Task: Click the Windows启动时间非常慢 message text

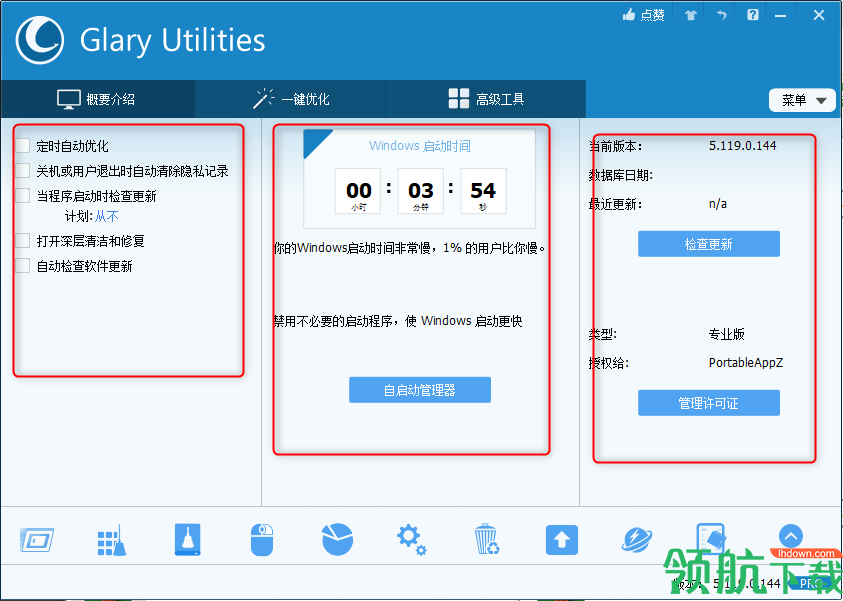Action: 410,248
